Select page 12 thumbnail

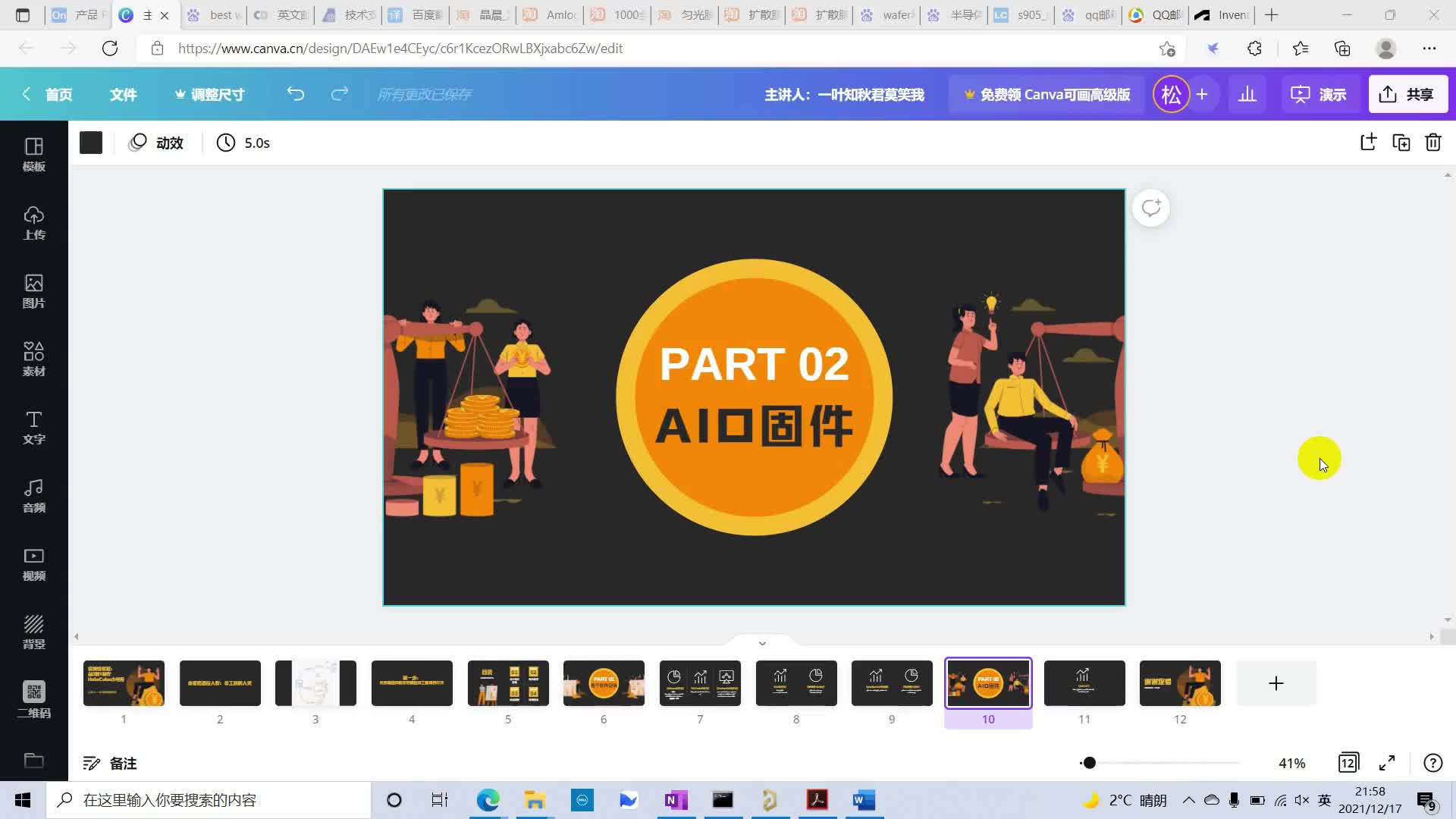pyautogui.click(x=1180, y=683)
